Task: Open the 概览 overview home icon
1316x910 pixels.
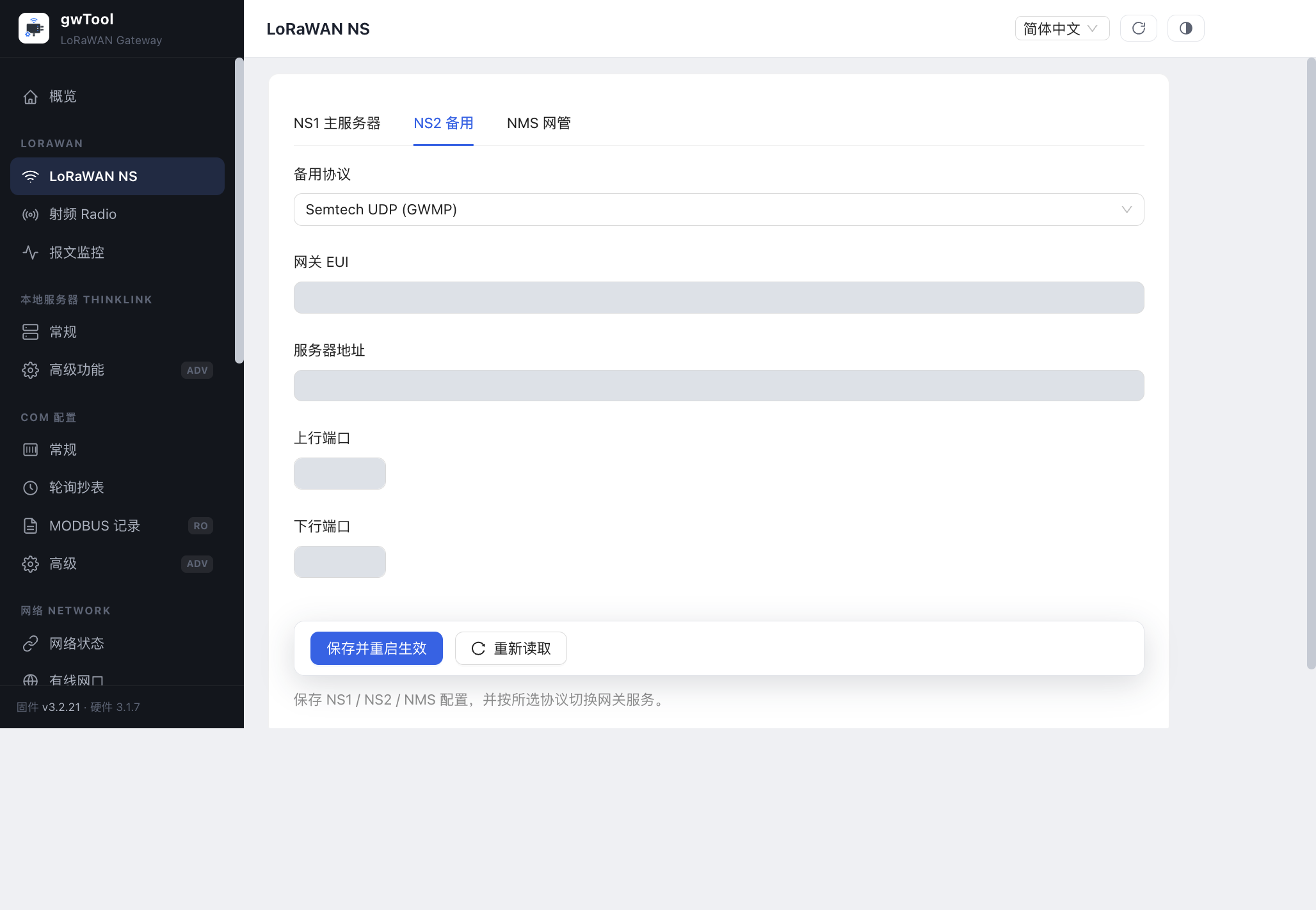Action: click(x=30, y=97)
